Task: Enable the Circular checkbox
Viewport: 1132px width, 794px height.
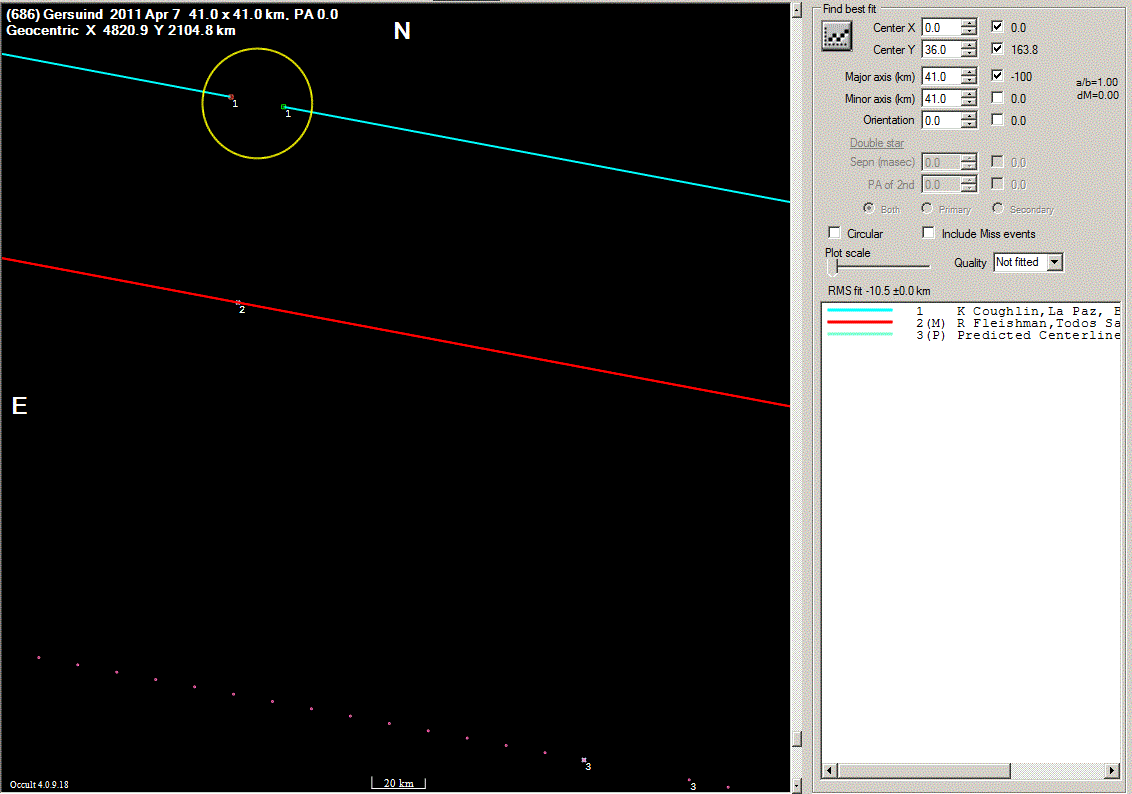Action: click(835, 233)
